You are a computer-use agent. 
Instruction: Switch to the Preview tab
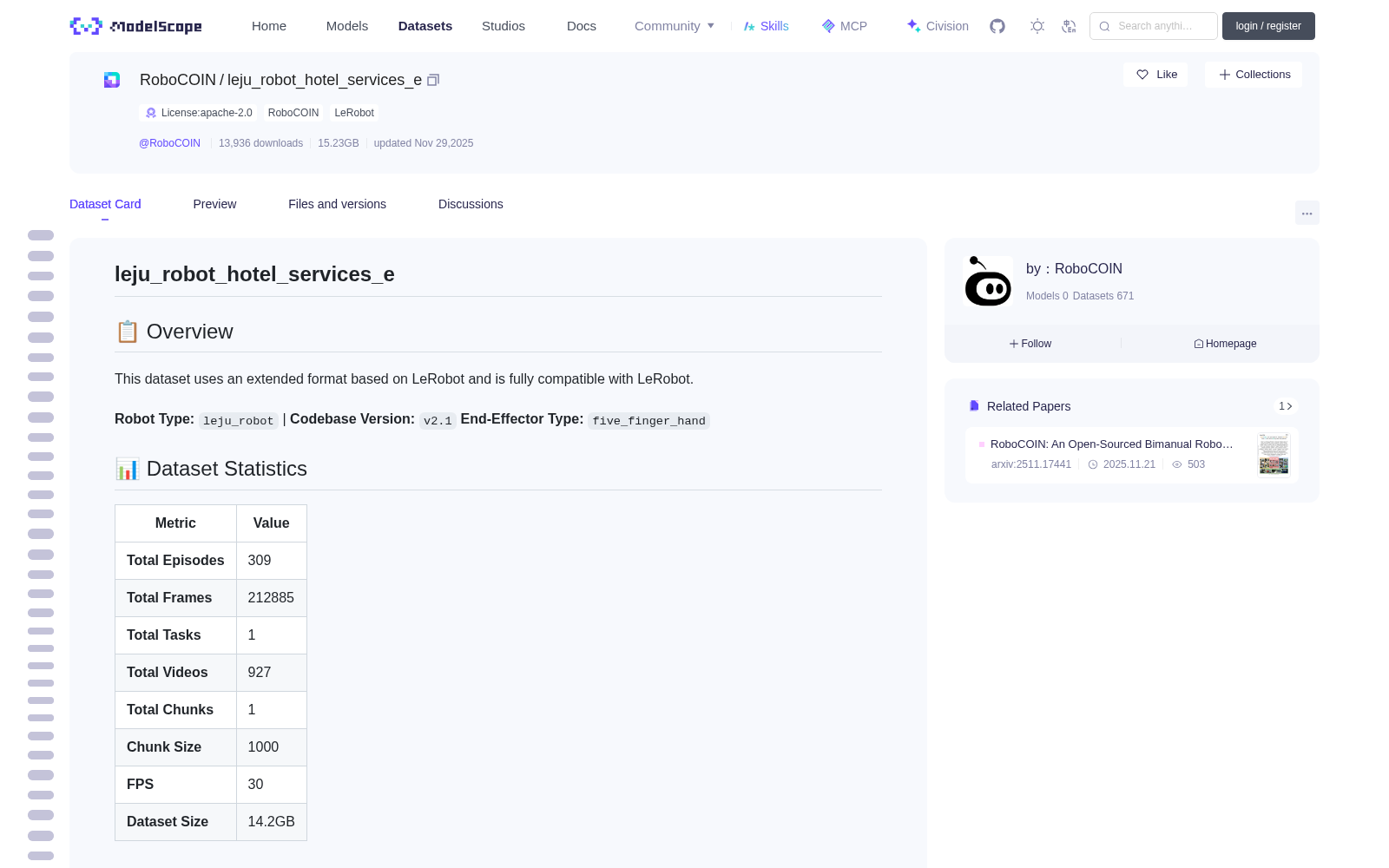coord(214,204)
